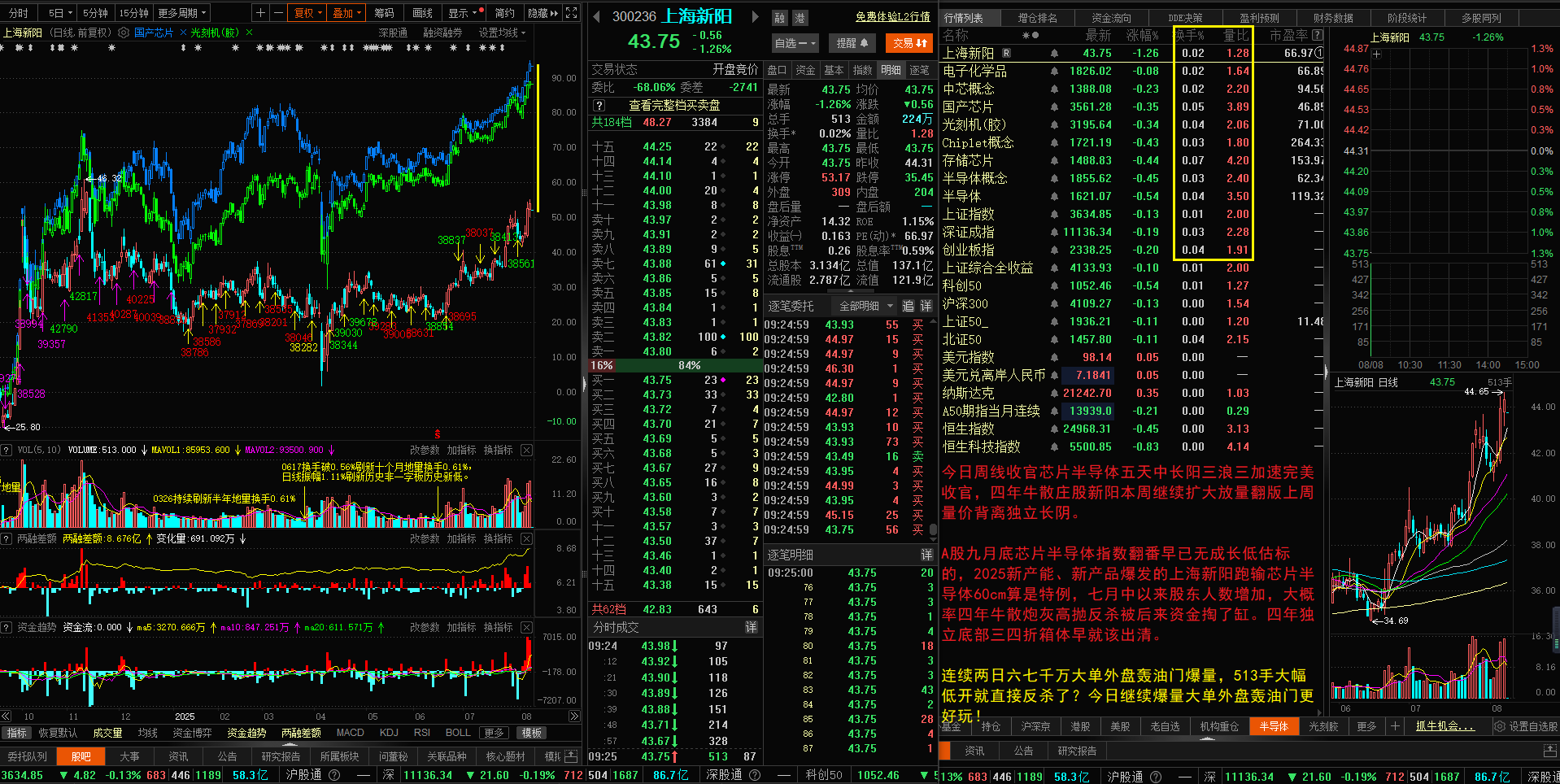
Task: Close the 两融差额 indicator panel
Action: coord(526,538)
